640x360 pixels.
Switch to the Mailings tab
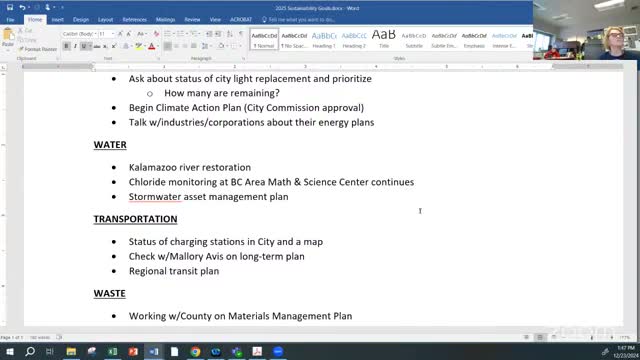165,20
